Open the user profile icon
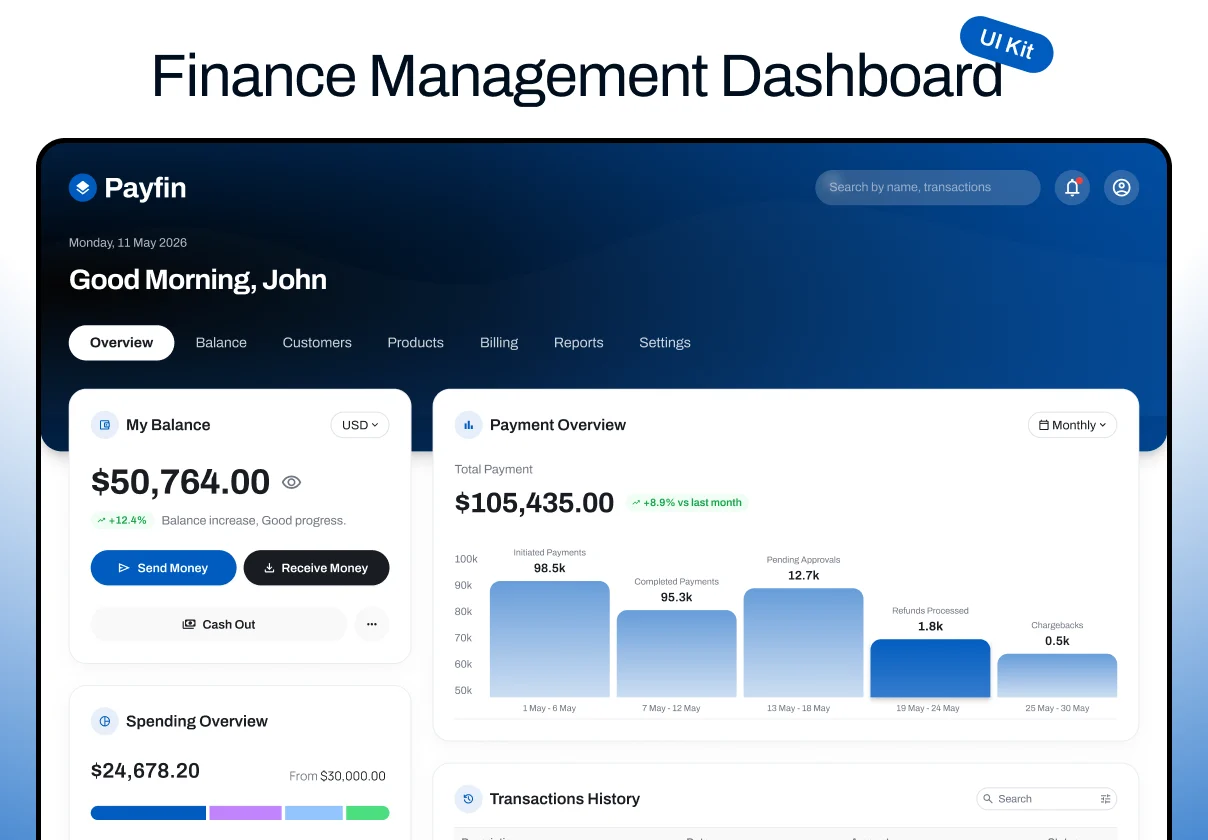The height and width of the screenshot is (840, 1208). click(x=1121, y=187)
